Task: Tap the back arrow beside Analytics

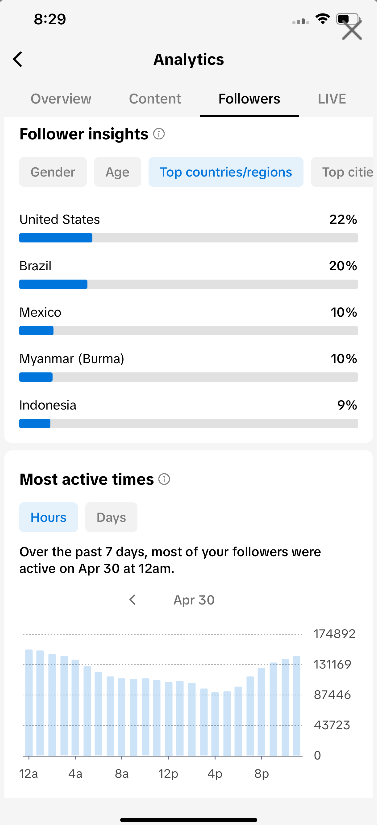Action: [x=18, y=59]
